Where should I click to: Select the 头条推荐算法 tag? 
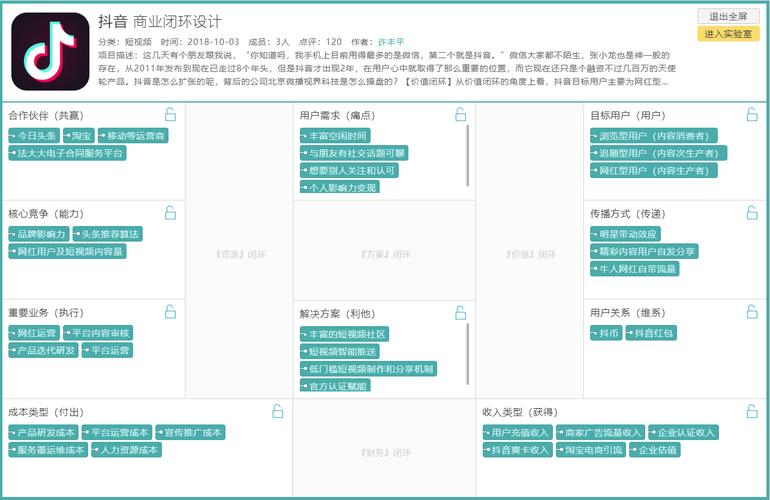pyautogui.click(x=108, y=234)
